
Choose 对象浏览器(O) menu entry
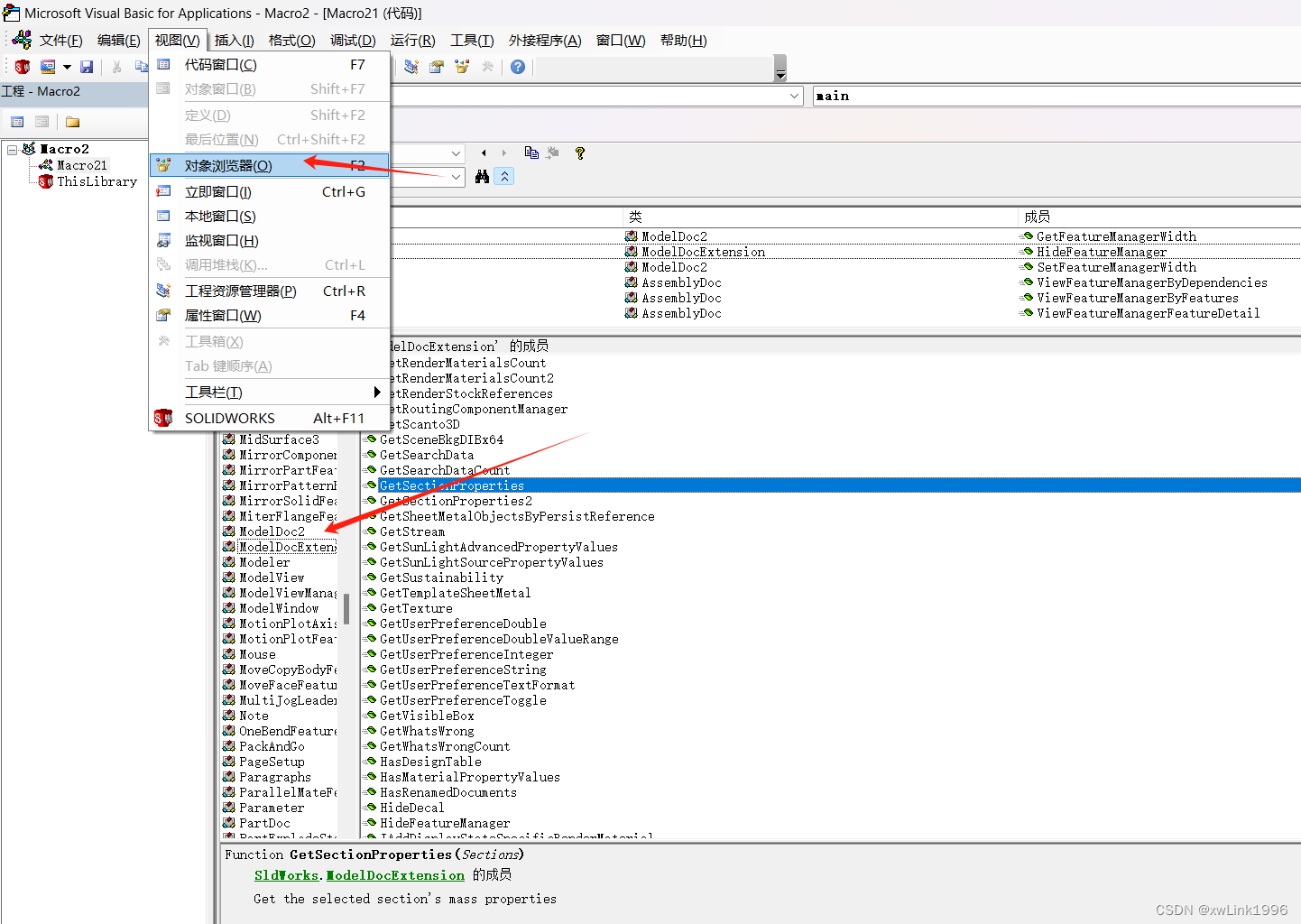click(269, 165)
